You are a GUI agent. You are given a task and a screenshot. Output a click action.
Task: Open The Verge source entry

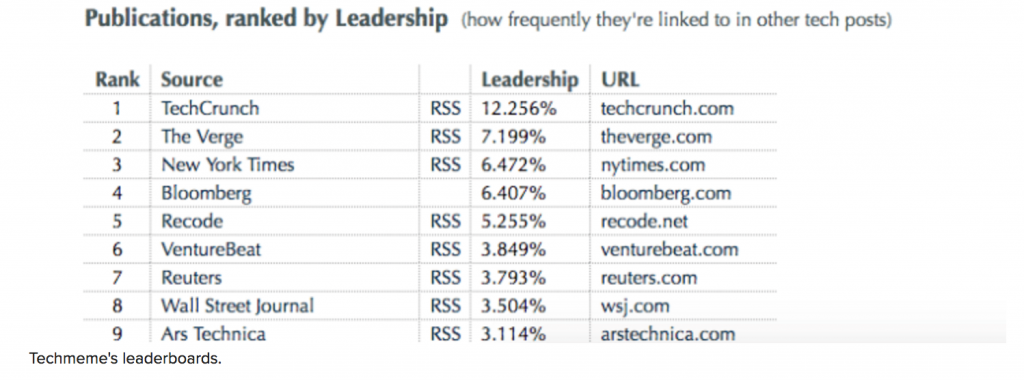pyautogui.click(x=202, y=137)
